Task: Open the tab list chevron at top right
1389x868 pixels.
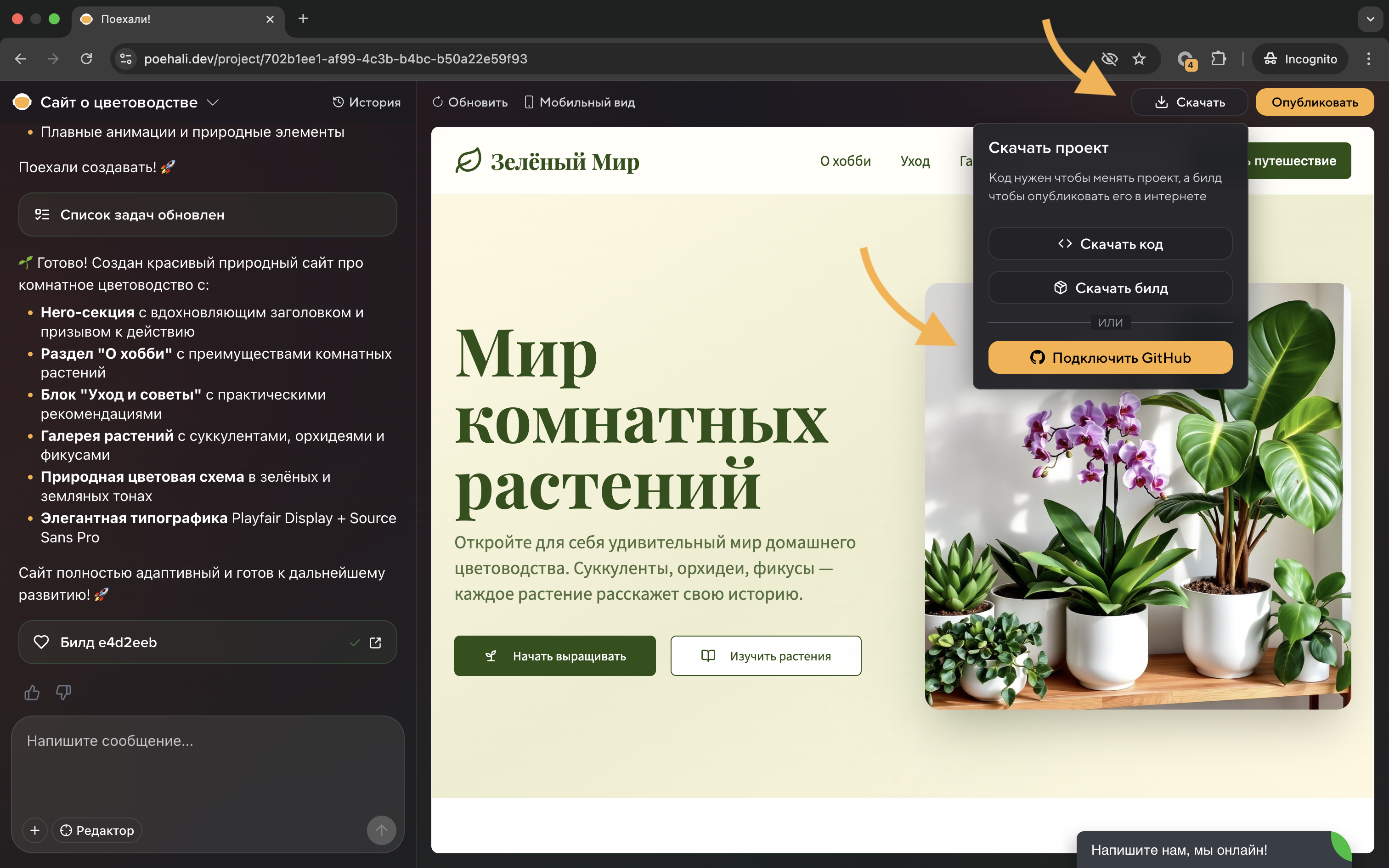Action: (x=1371, y=19)
